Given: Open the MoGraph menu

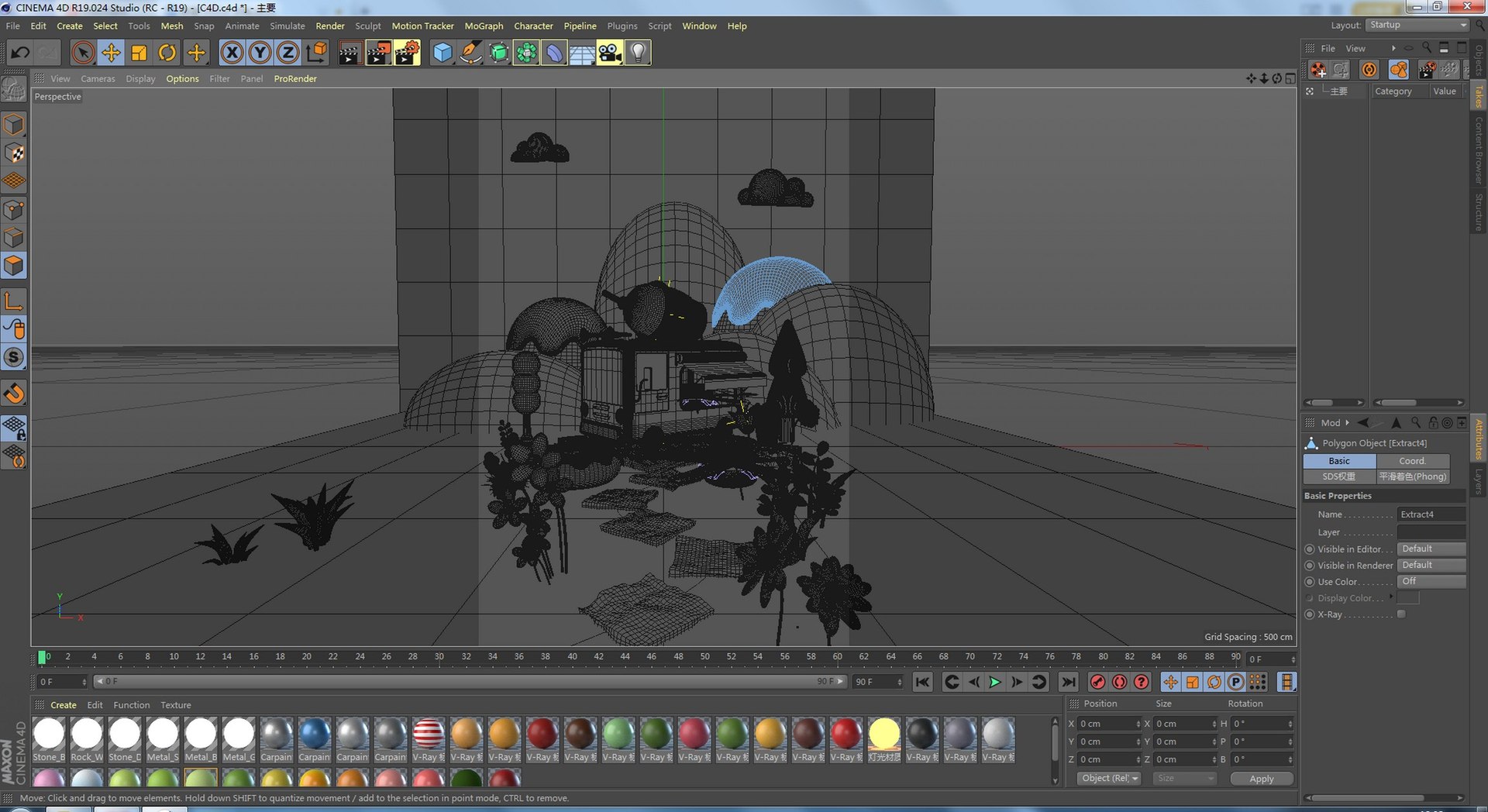Looking at the screenshot, I should pos(484,26).
